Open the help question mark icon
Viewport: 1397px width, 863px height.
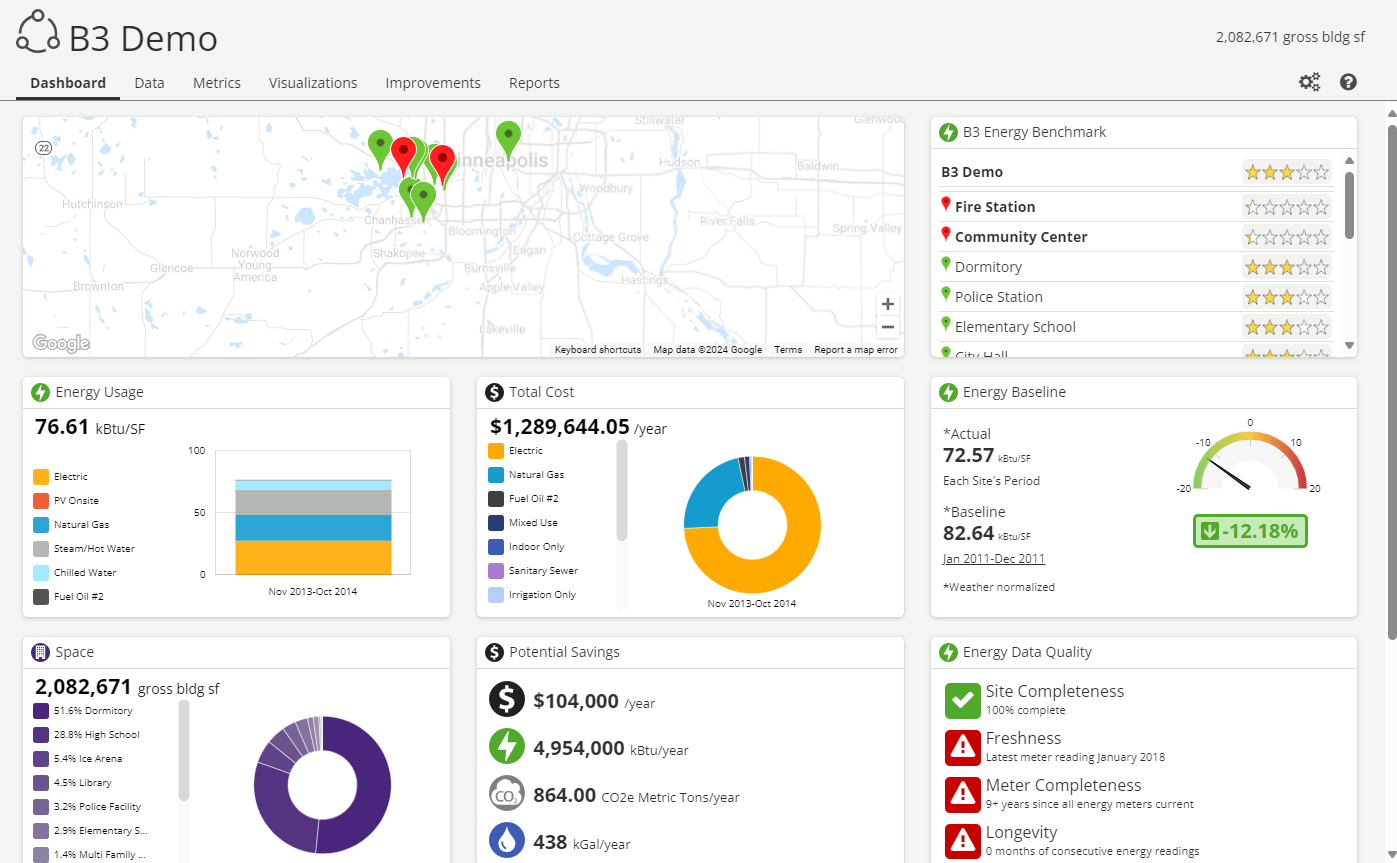1348,82
